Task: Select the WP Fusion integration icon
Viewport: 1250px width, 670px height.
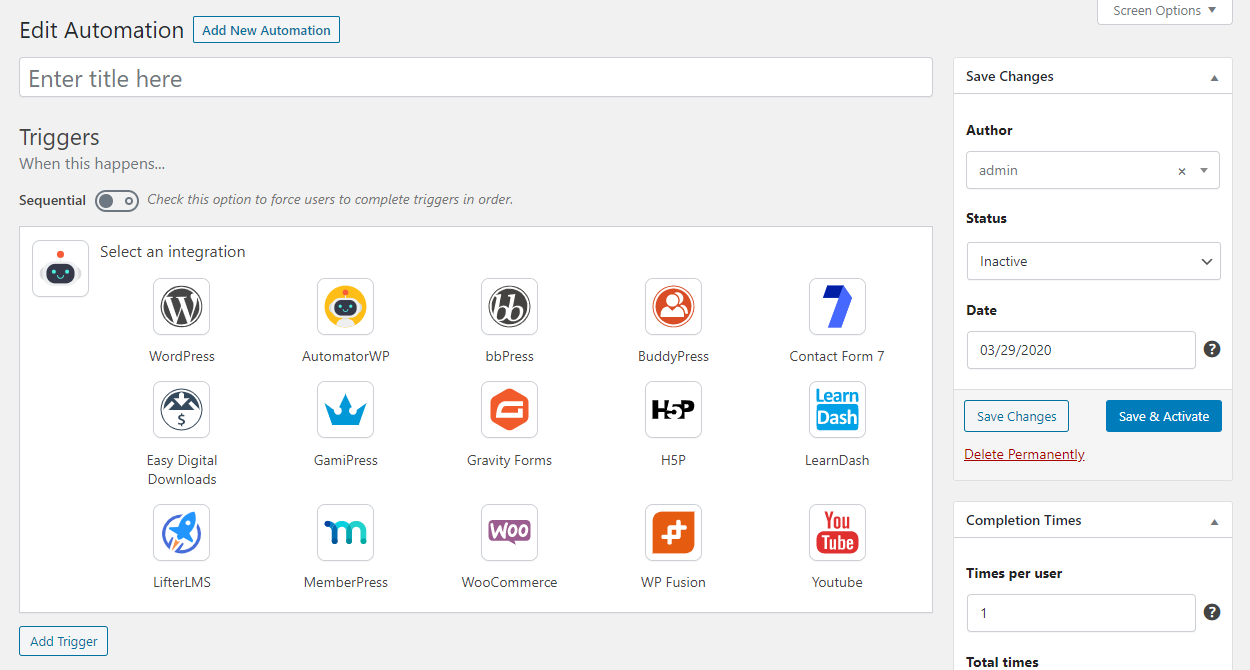Action: click(674, 532)
